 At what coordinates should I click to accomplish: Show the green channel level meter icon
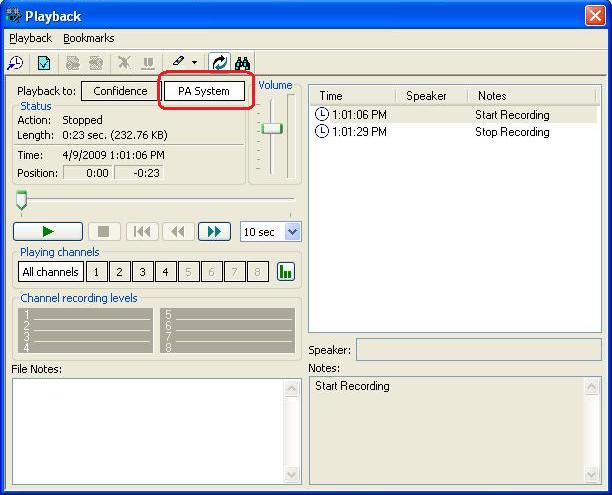coord(286,271)
